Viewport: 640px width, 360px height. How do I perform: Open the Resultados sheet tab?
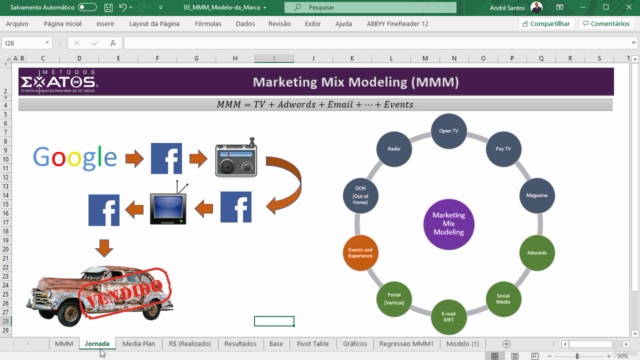[x=240, y=344]
